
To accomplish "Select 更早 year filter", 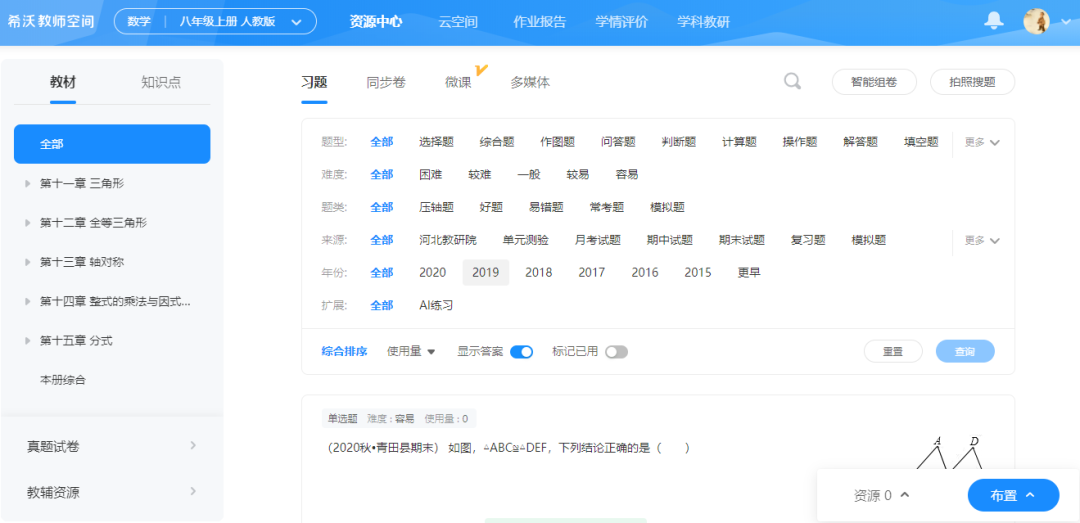I will coord(749,272).
